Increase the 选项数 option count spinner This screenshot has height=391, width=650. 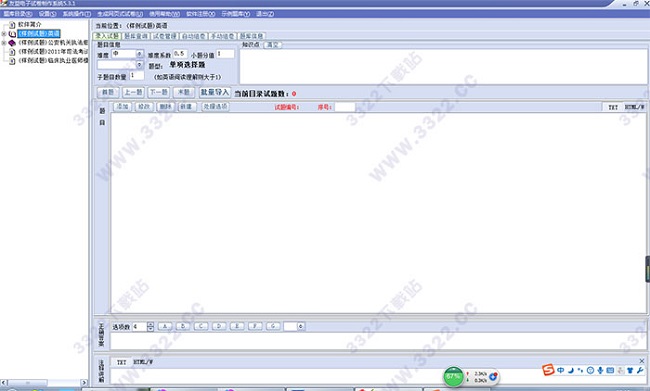click(x=150, y=324)
